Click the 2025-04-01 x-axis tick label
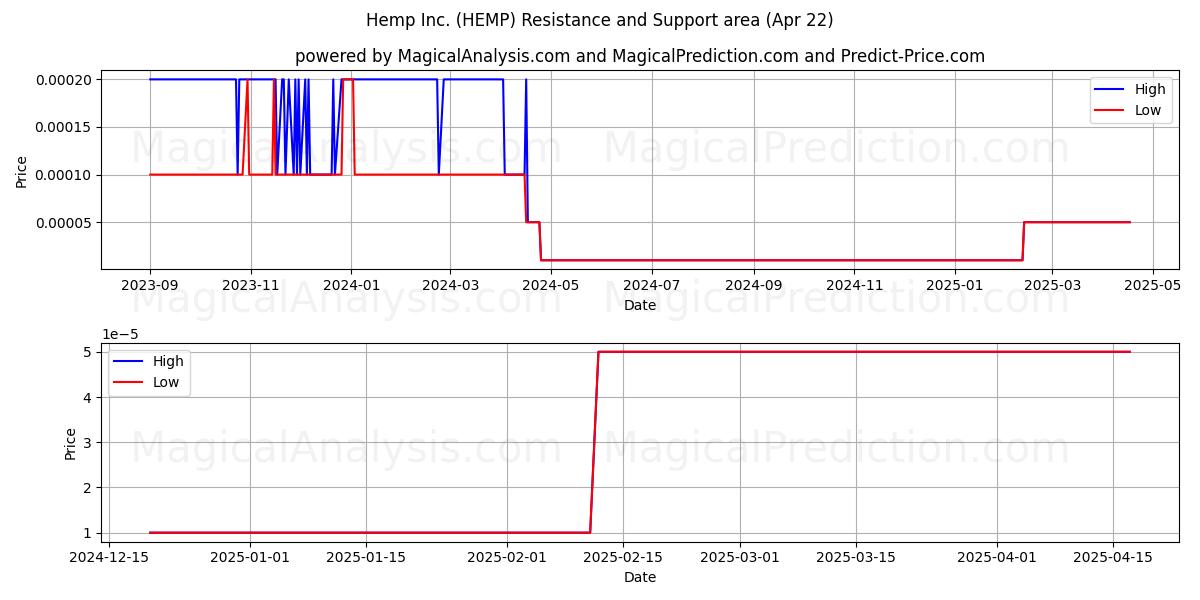The height and width of the screenshot is (600, 1200). click(997, 557)
